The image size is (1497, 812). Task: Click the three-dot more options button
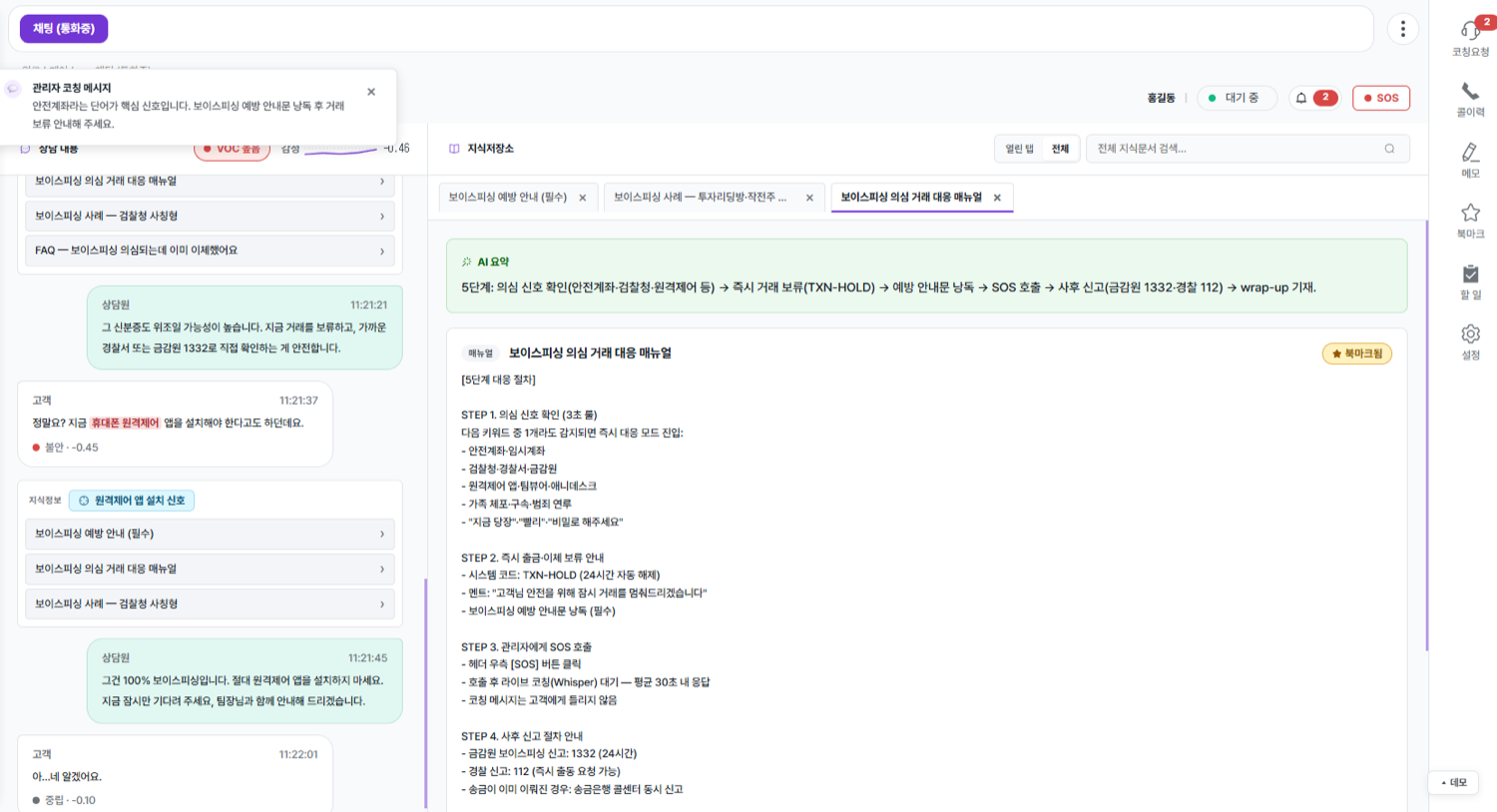tap(1402, 29)
